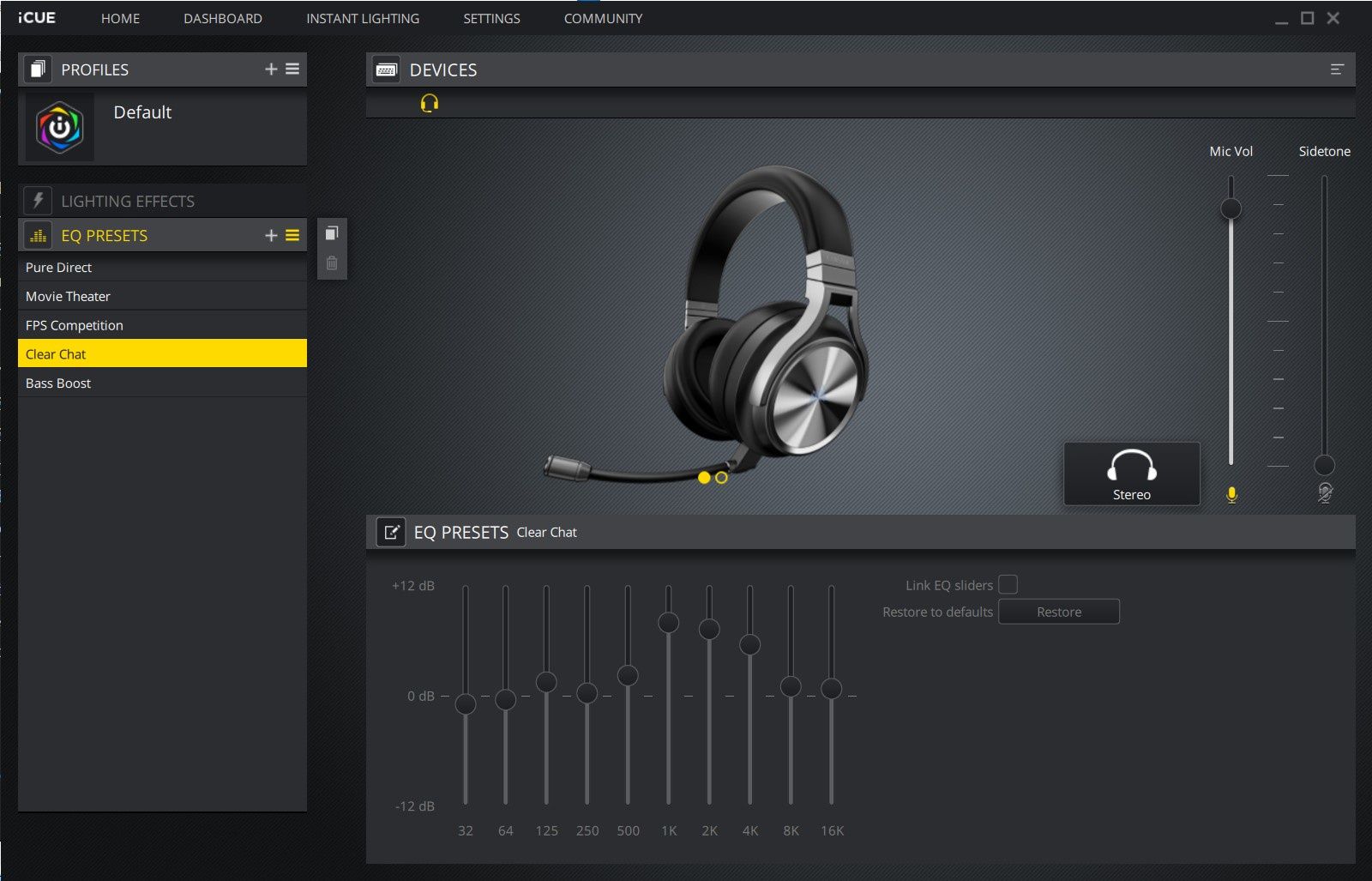Select the Pure Direct preset
The width and height of the screenshot is (1372, 881).
pos(162,268)
